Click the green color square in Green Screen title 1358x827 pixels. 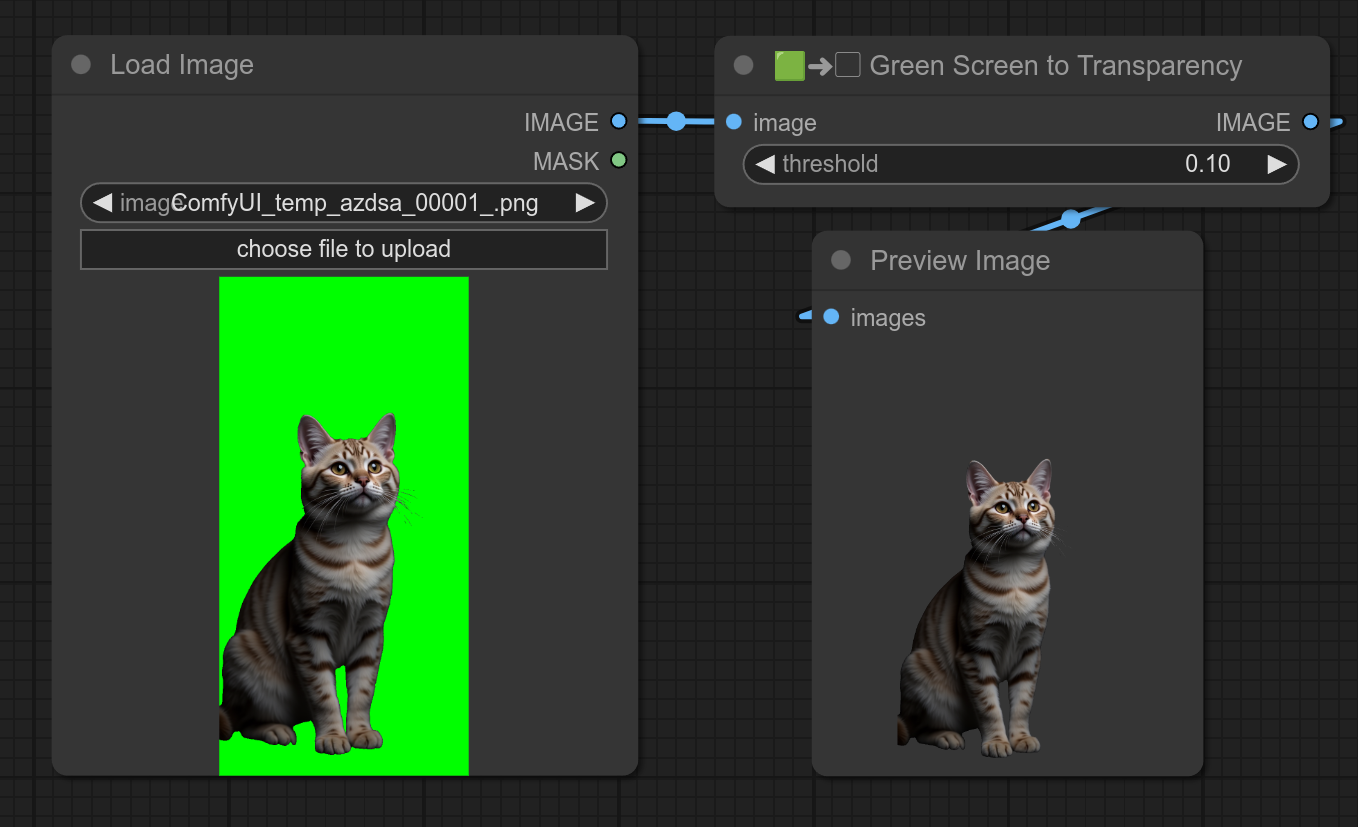click(789, 64)
